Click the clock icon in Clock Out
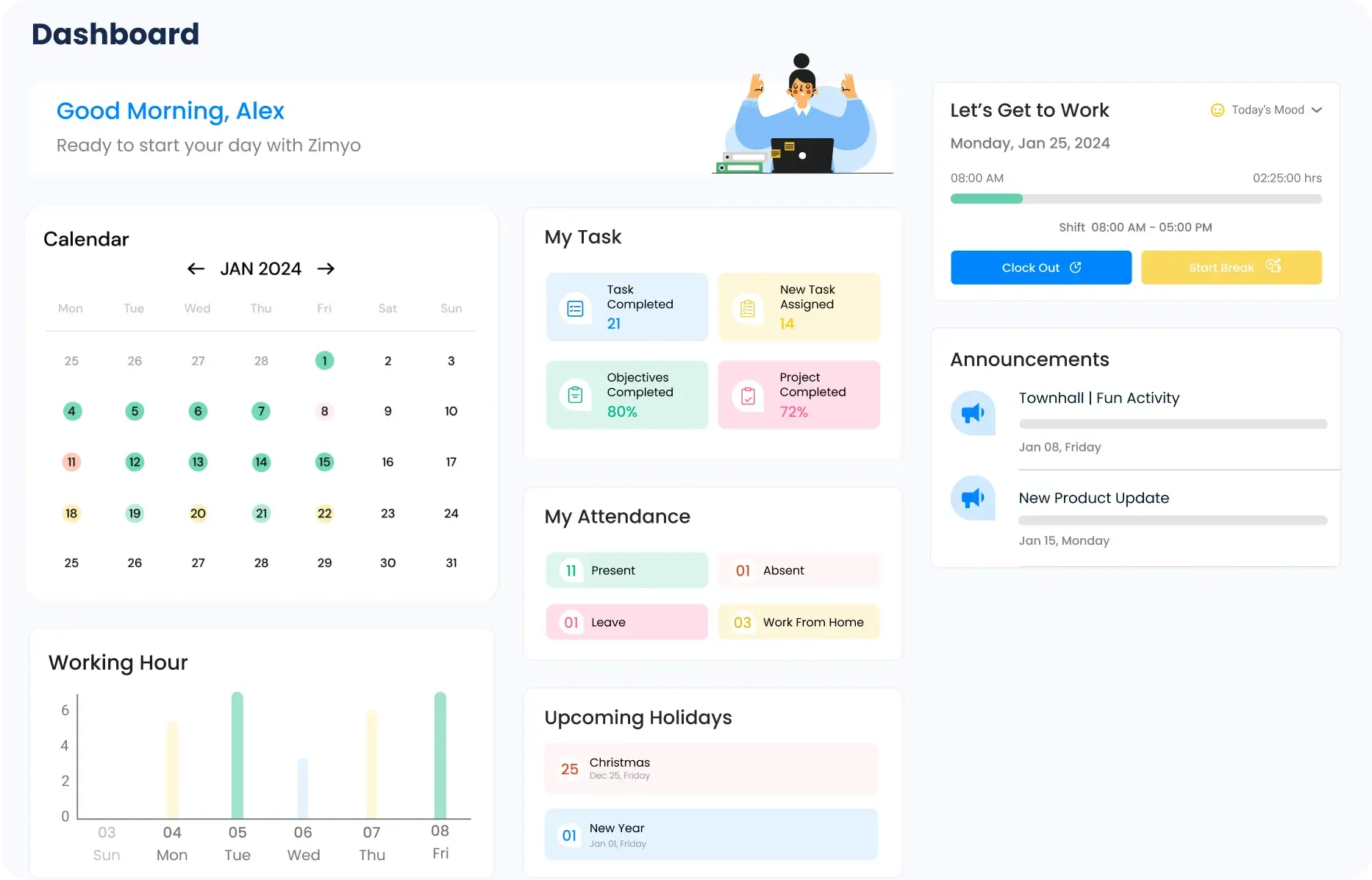This screenshot has width=1372, height=880. click(x=1076, y=268)
